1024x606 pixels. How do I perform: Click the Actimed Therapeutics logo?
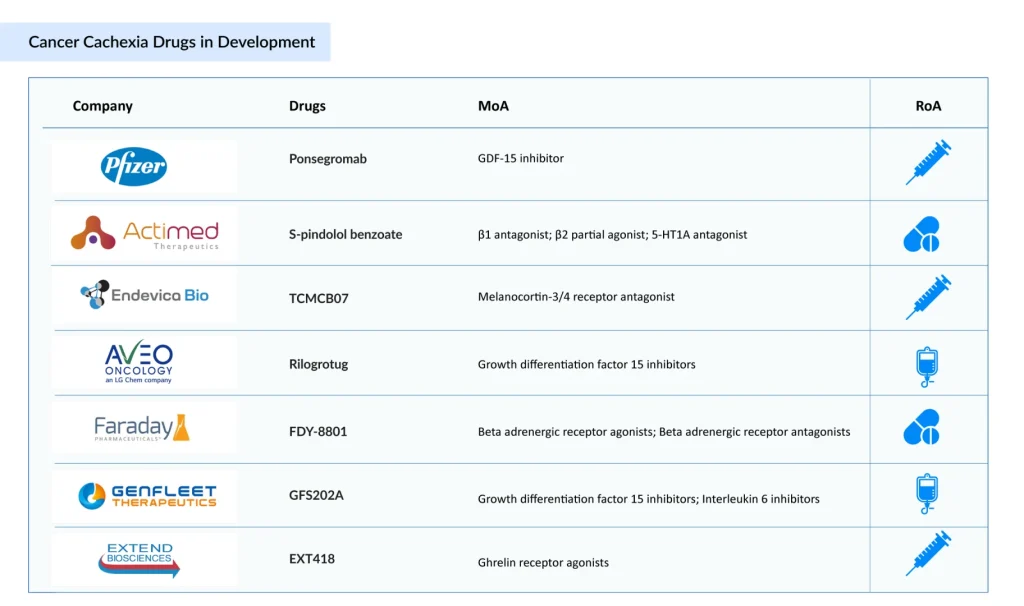tap(142, 231)
